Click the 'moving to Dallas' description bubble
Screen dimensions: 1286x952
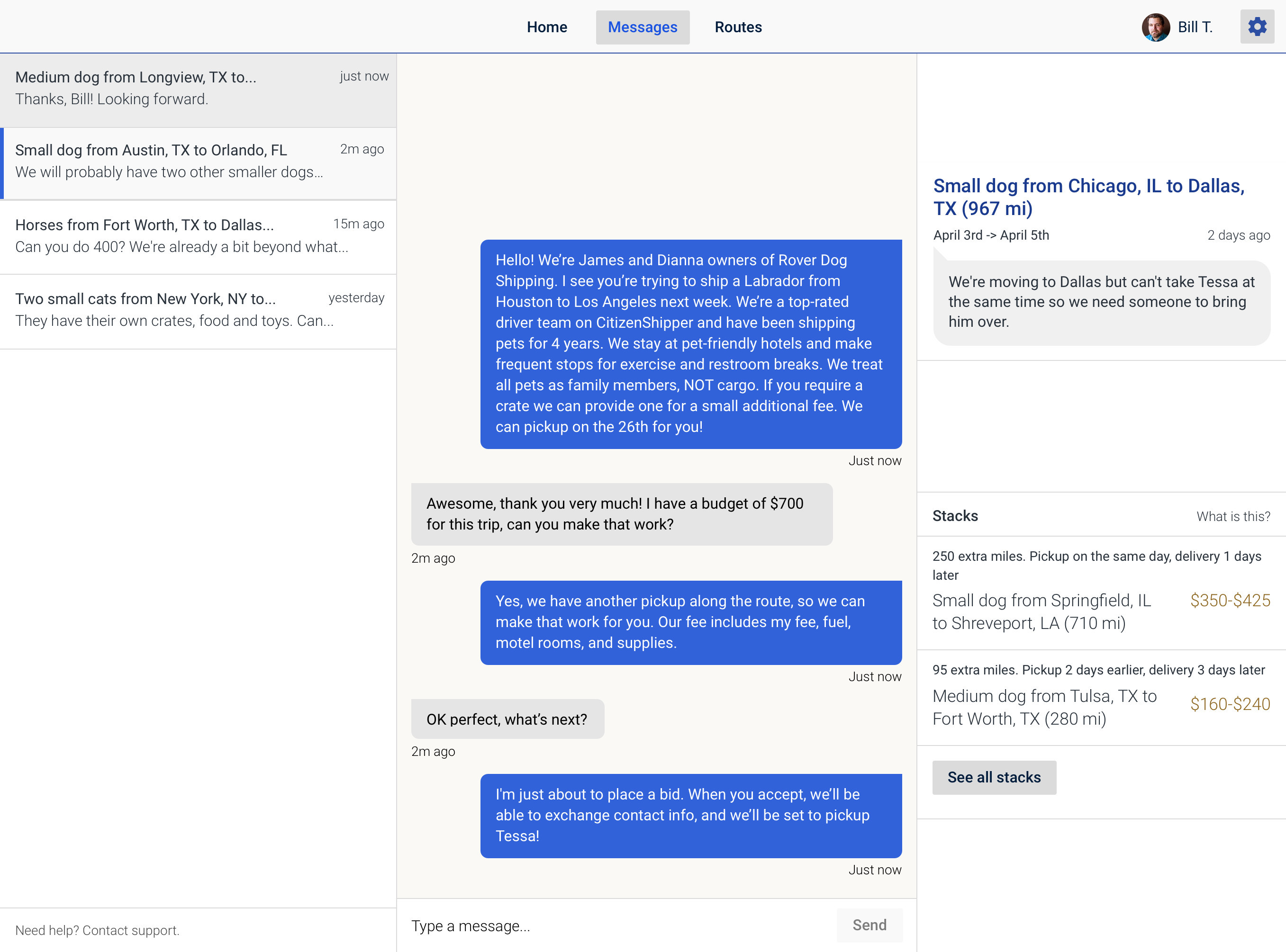point(1101,302)
